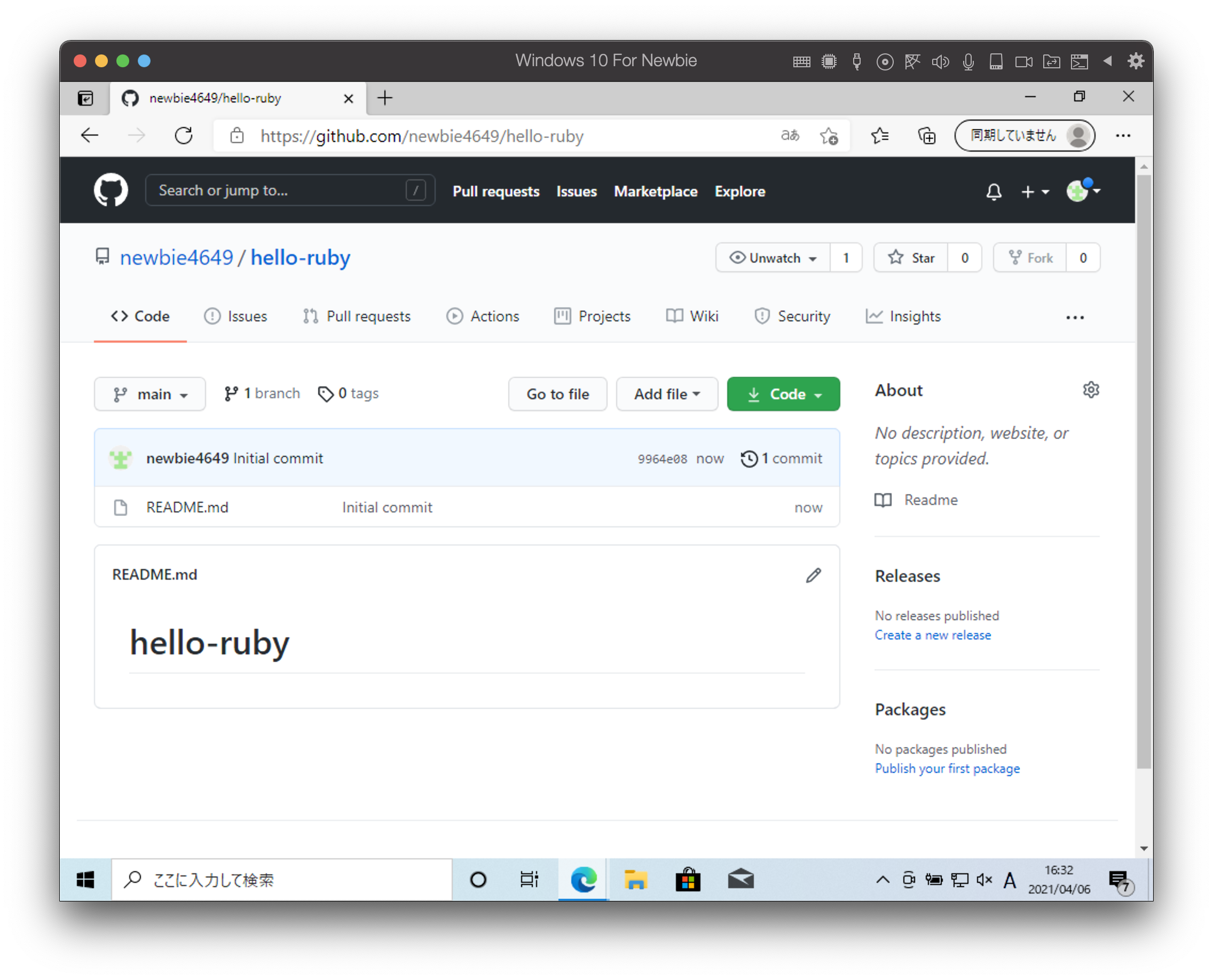Edit README.md using the pencil icon
1213x980 pixels.
[813, 575]
